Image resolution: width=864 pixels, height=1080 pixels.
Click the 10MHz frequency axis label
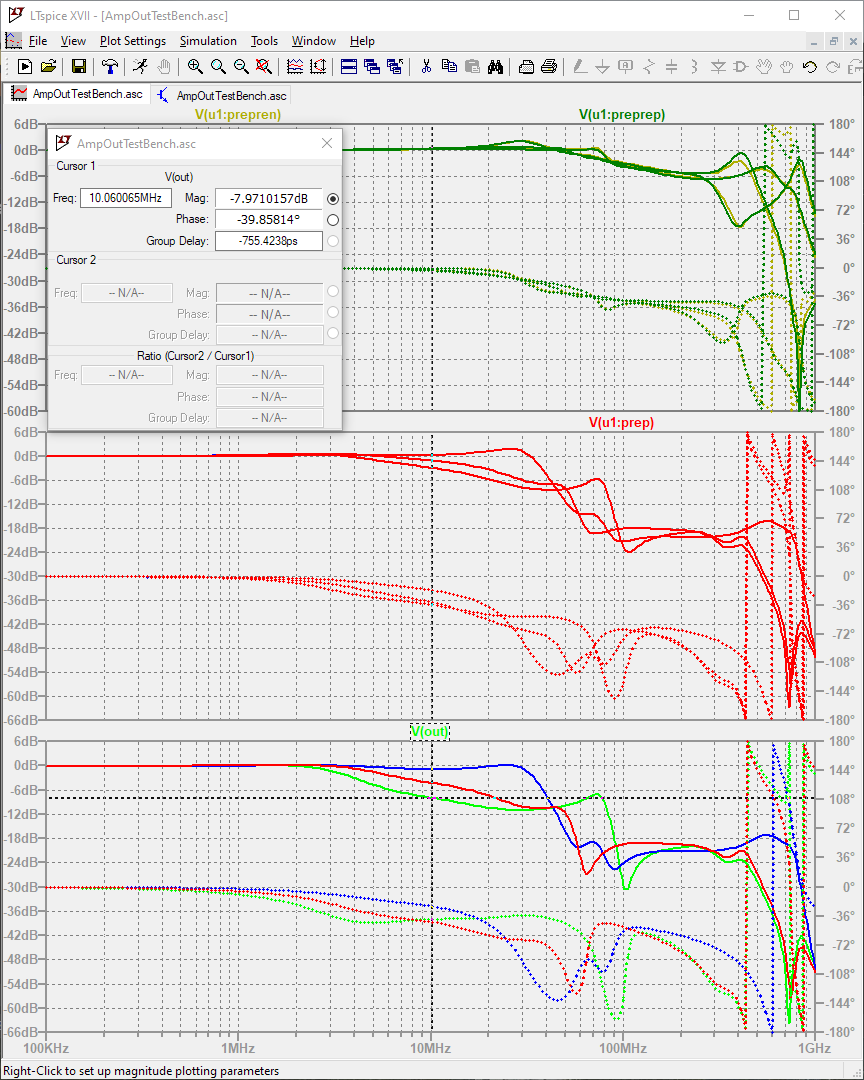point(431,1048)
